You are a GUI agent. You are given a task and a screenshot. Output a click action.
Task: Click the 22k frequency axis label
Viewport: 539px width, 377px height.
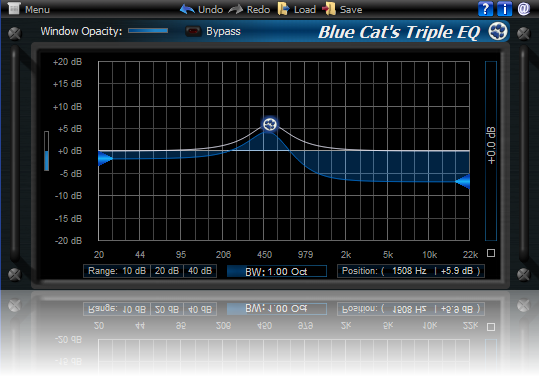pos(470,255)
